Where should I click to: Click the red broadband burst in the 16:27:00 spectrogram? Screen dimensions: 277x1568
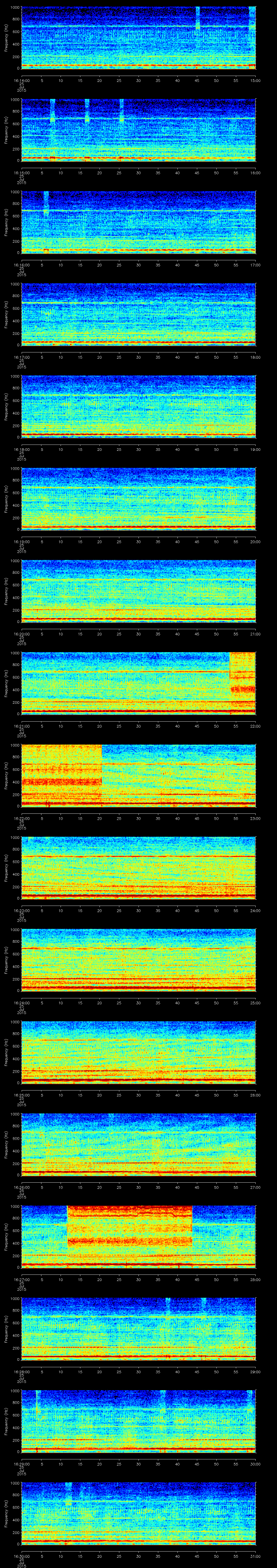(x=129, y=1226)
